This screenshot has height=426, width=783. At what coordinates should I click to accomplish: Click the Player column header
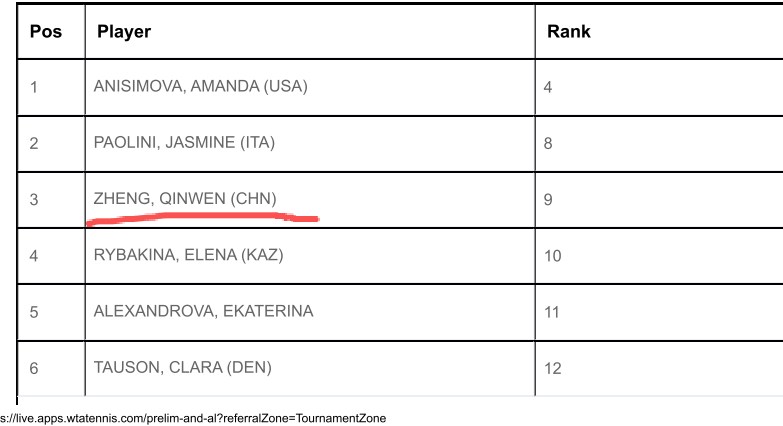(124, 31)
